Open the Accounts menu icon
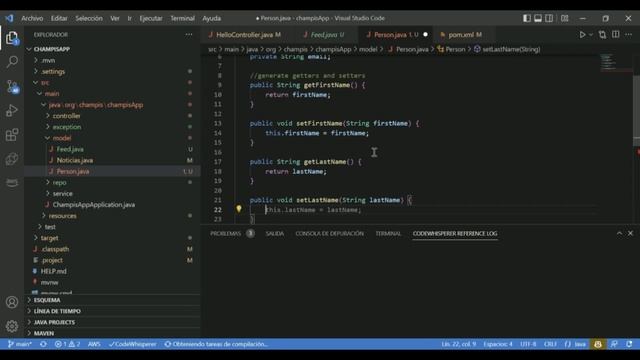This screenshot has height=360, width=640. click(x=12, y=302)
